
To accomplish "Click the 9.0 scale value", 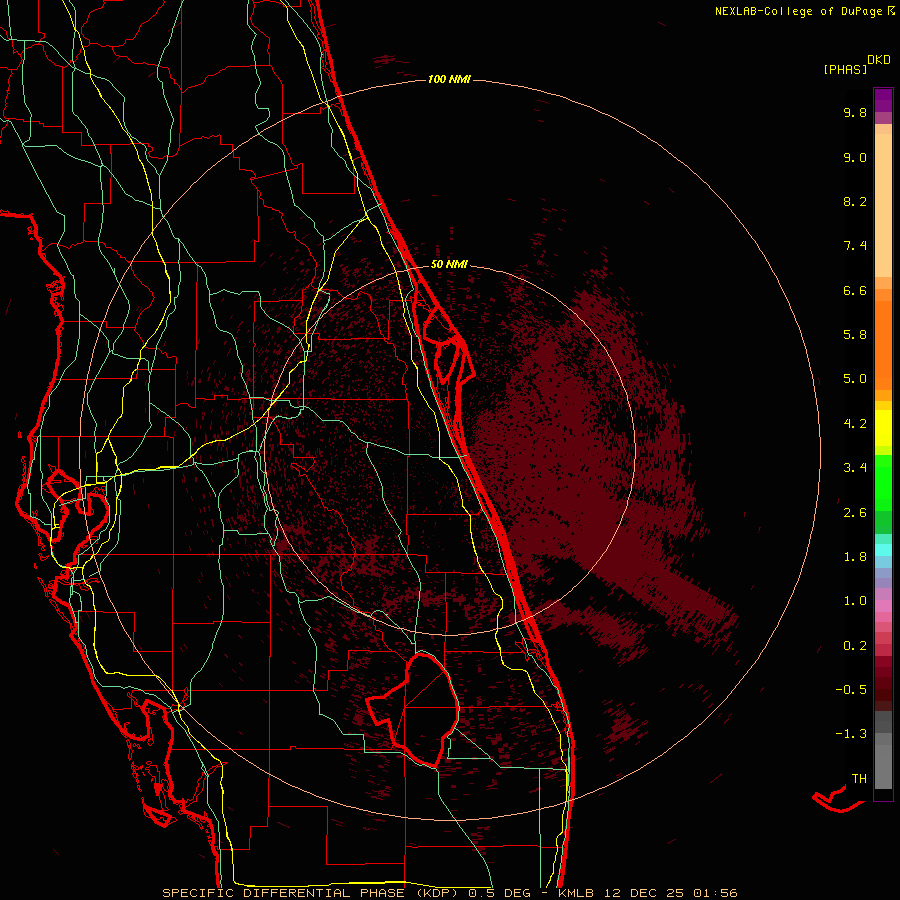I will coord(855,157).
